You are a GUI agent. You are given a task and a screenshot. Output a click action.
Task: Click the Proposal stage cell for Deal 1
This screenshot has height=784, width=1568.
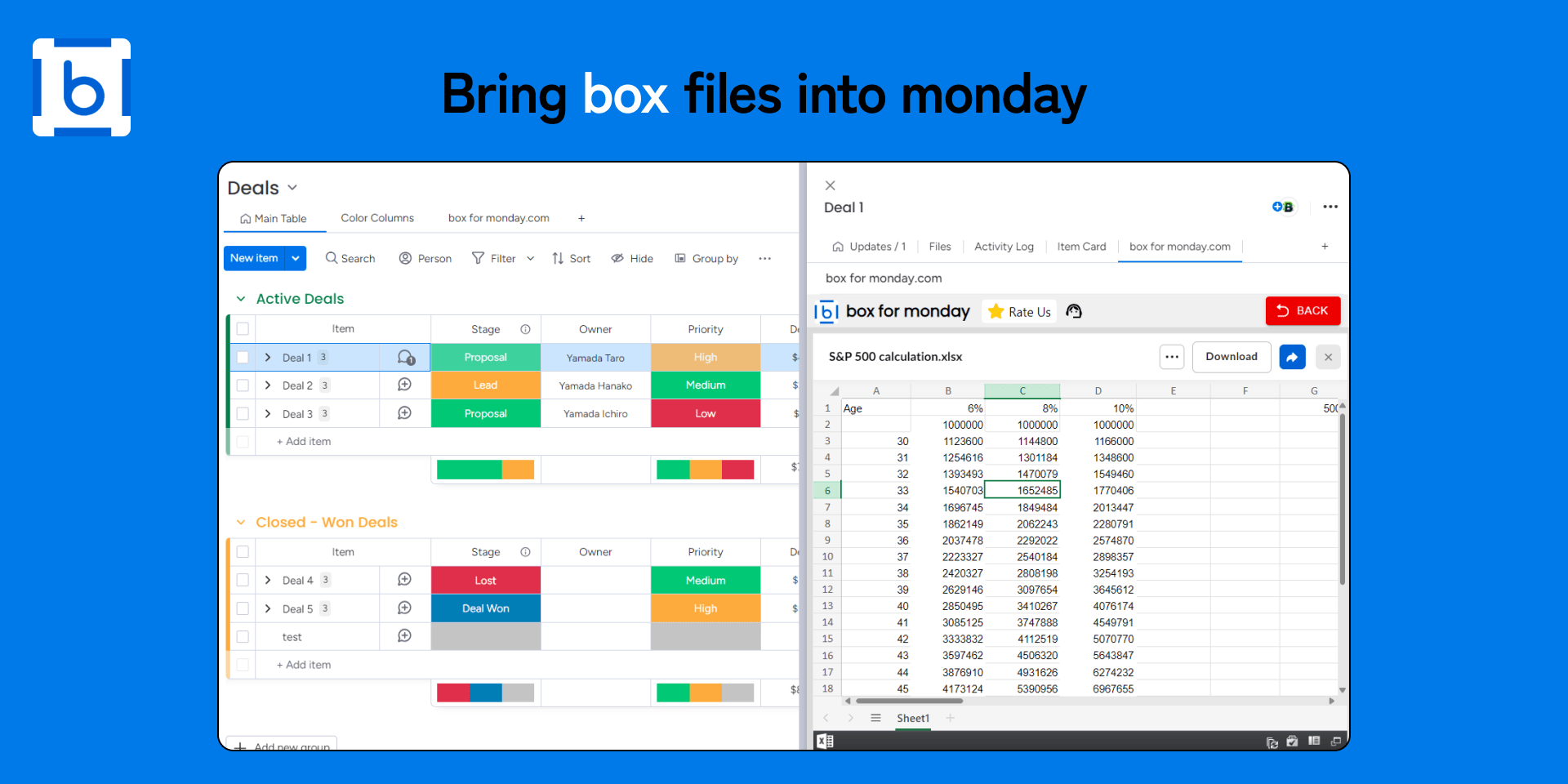pos(485,358)
